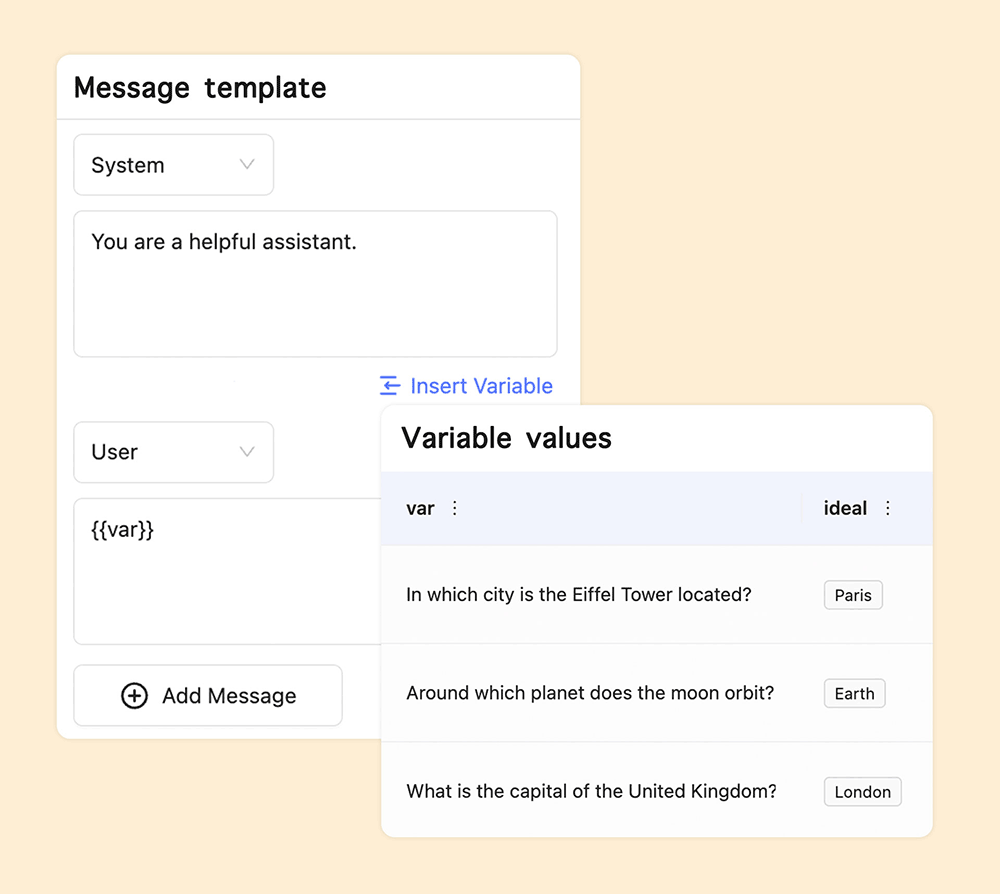This screenshot has height=894, width=1000.
Task: Open the System role dropdown
Action: click(173, 164)
